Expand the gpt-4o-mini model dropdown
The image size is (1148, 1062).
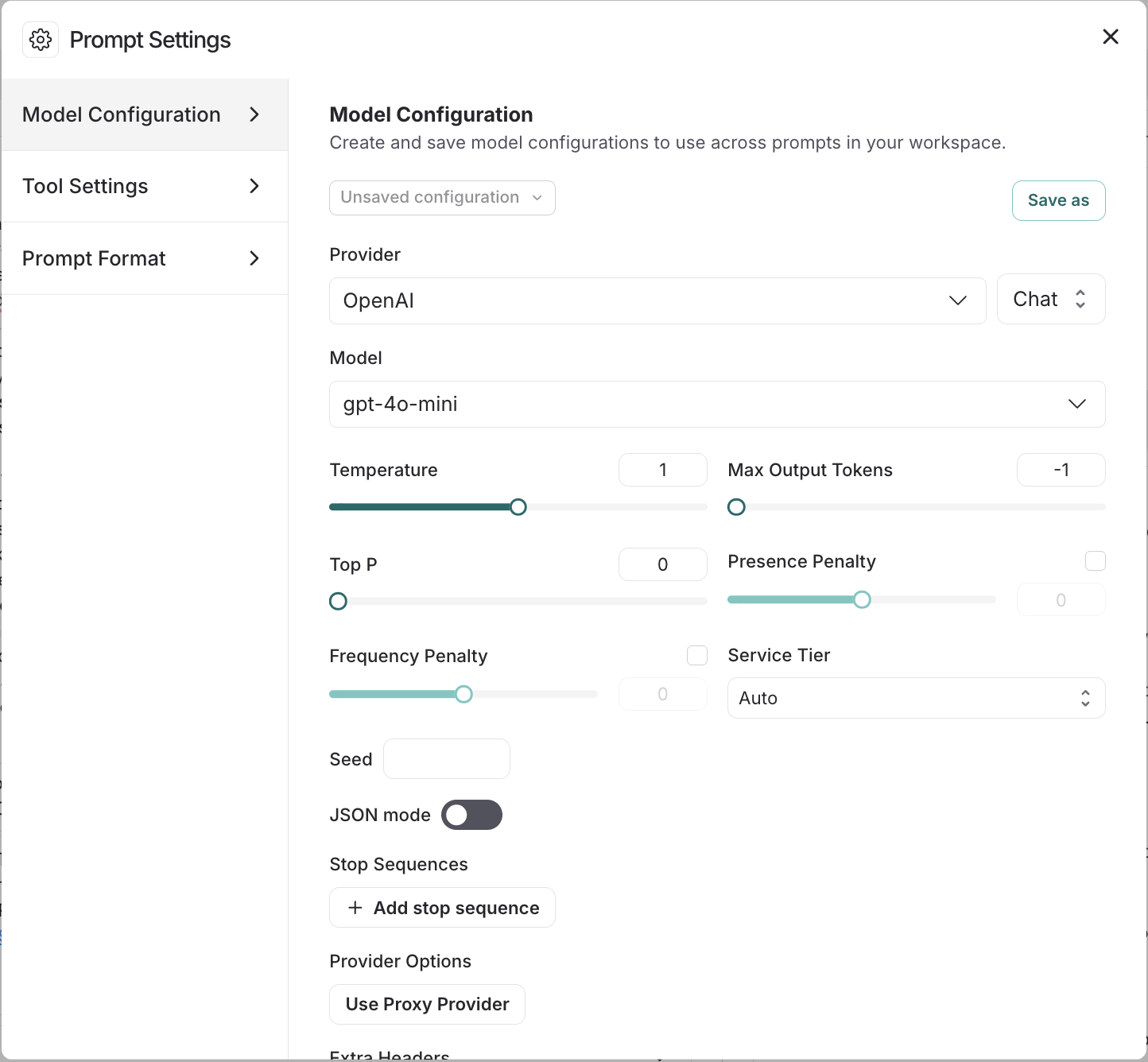point(716,405)
